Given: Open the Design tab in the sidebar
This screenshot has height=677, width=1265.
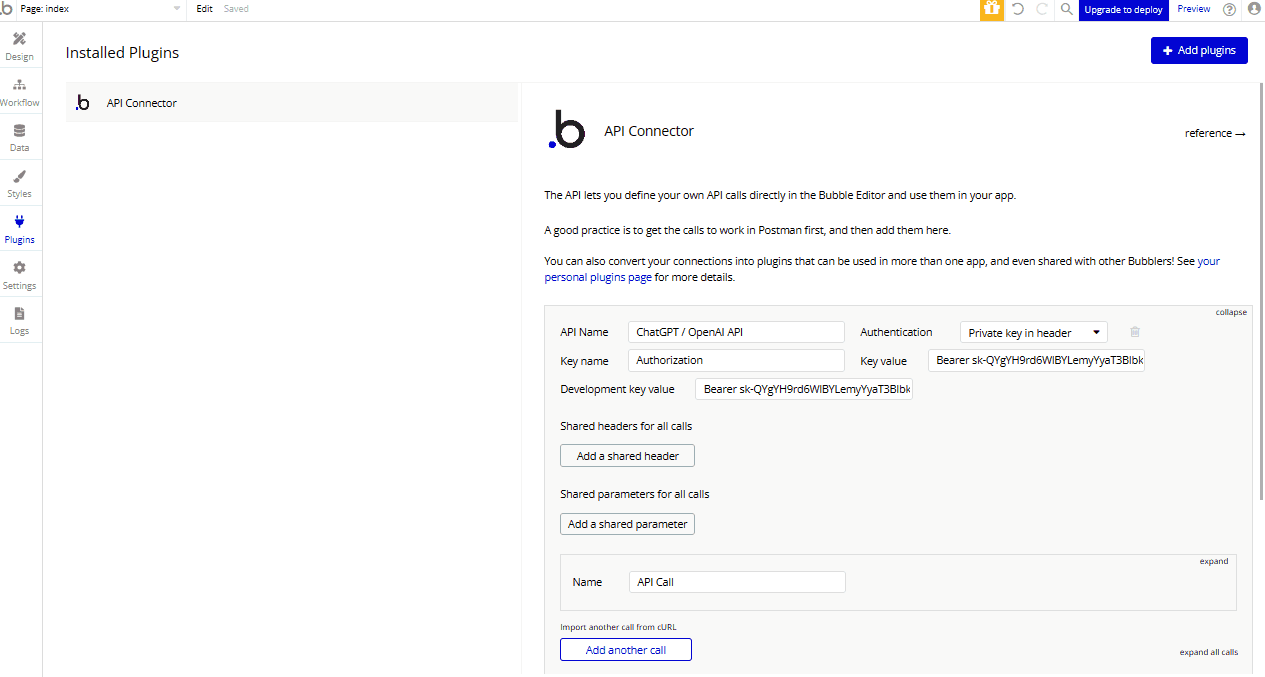Looking at the screenshot, I should click(19, 45).
